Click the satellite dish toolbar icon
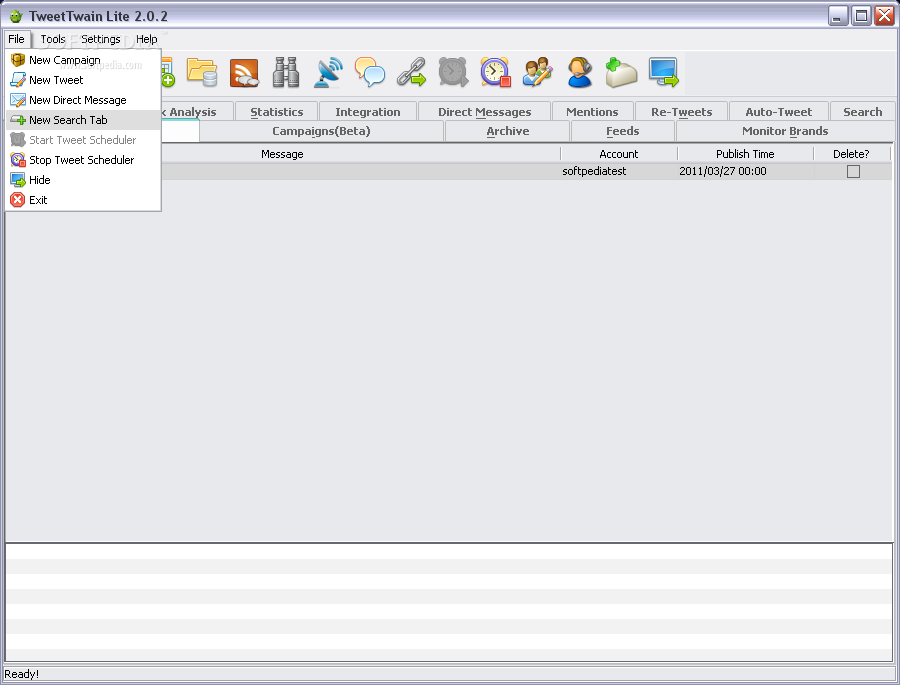This screenshot has height=685, width=900. 328,72
